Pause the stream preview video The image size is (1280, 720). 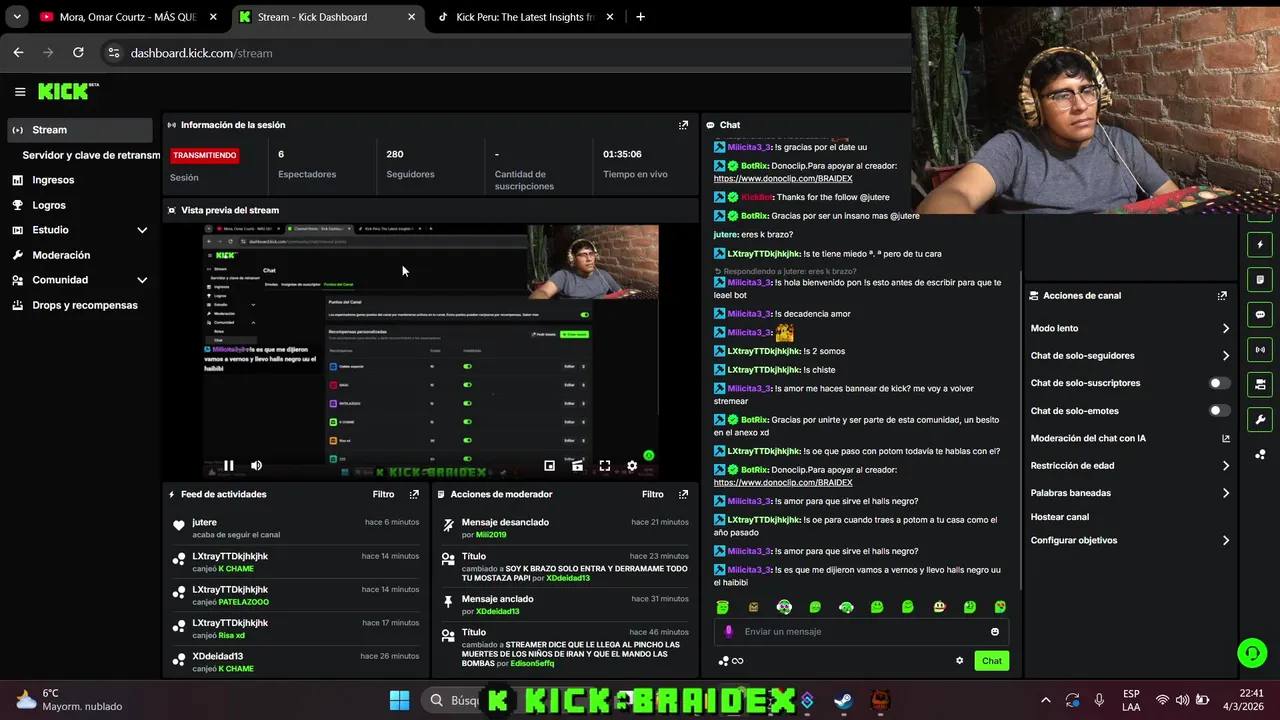click(229, 465)
